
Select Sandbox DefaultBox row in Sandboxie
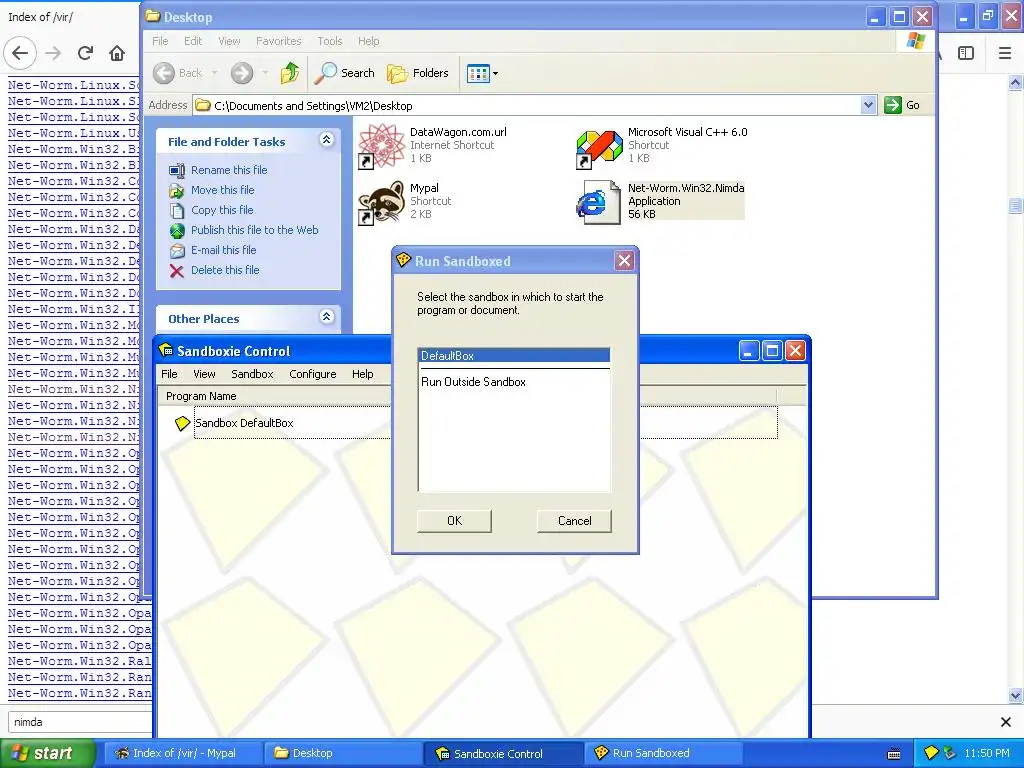(x=486, y=423)
